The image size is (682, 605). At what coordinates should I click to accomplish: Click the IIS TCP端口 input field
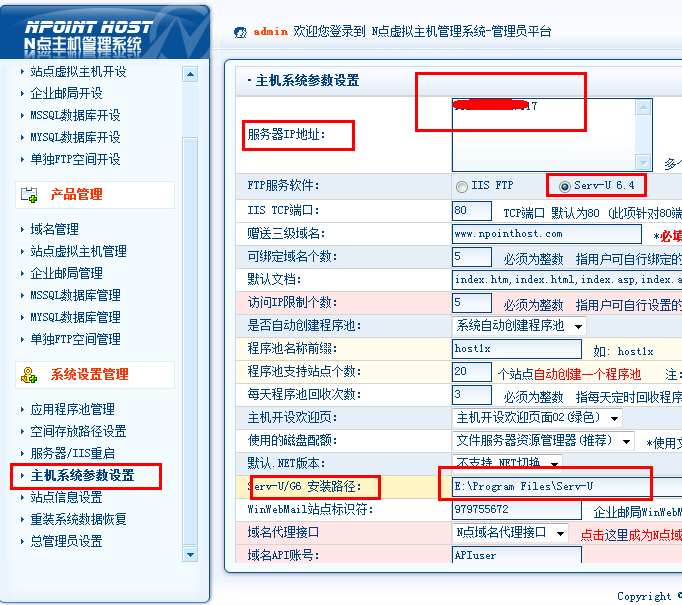click(472, 211)
